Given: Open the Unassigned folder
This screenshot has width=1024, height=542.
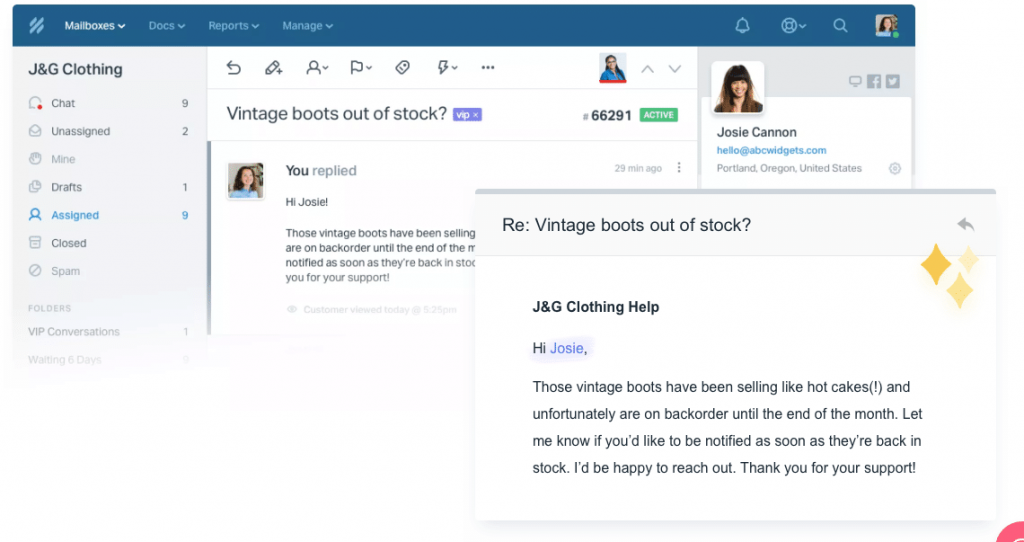Looking at the screenshot, I should tap(108, 131).
